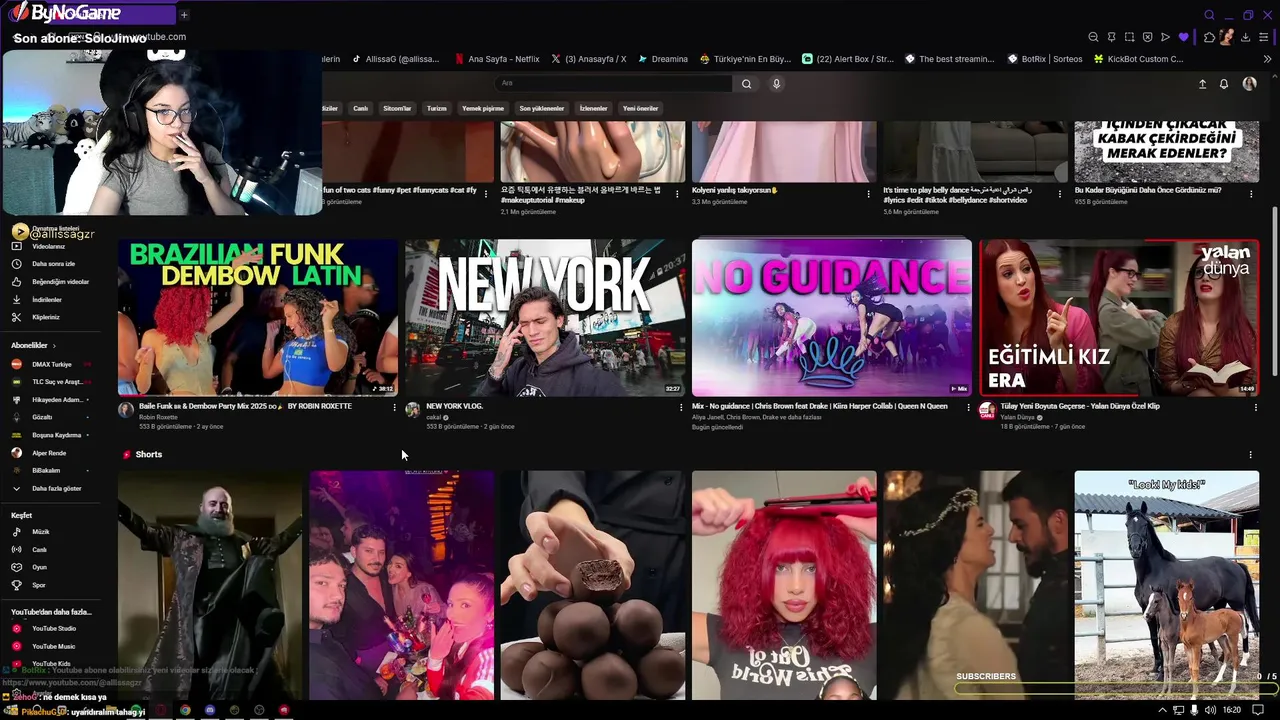
Task: Open browser downloads icon
Action: click(1245, 37)
